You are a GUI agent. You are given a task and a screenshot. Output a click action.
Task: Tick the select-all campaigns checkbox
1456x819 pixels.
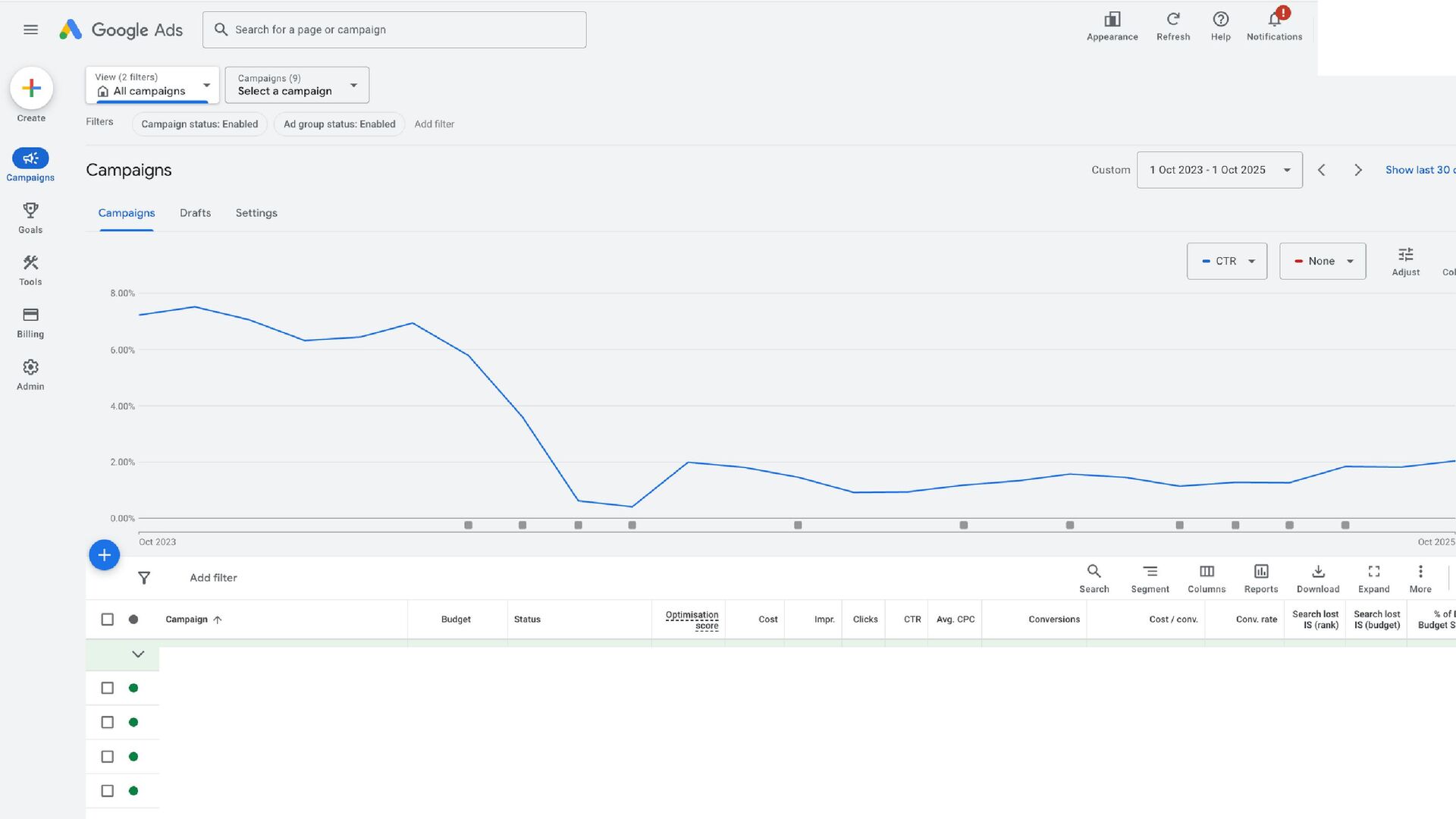(108, 620)
